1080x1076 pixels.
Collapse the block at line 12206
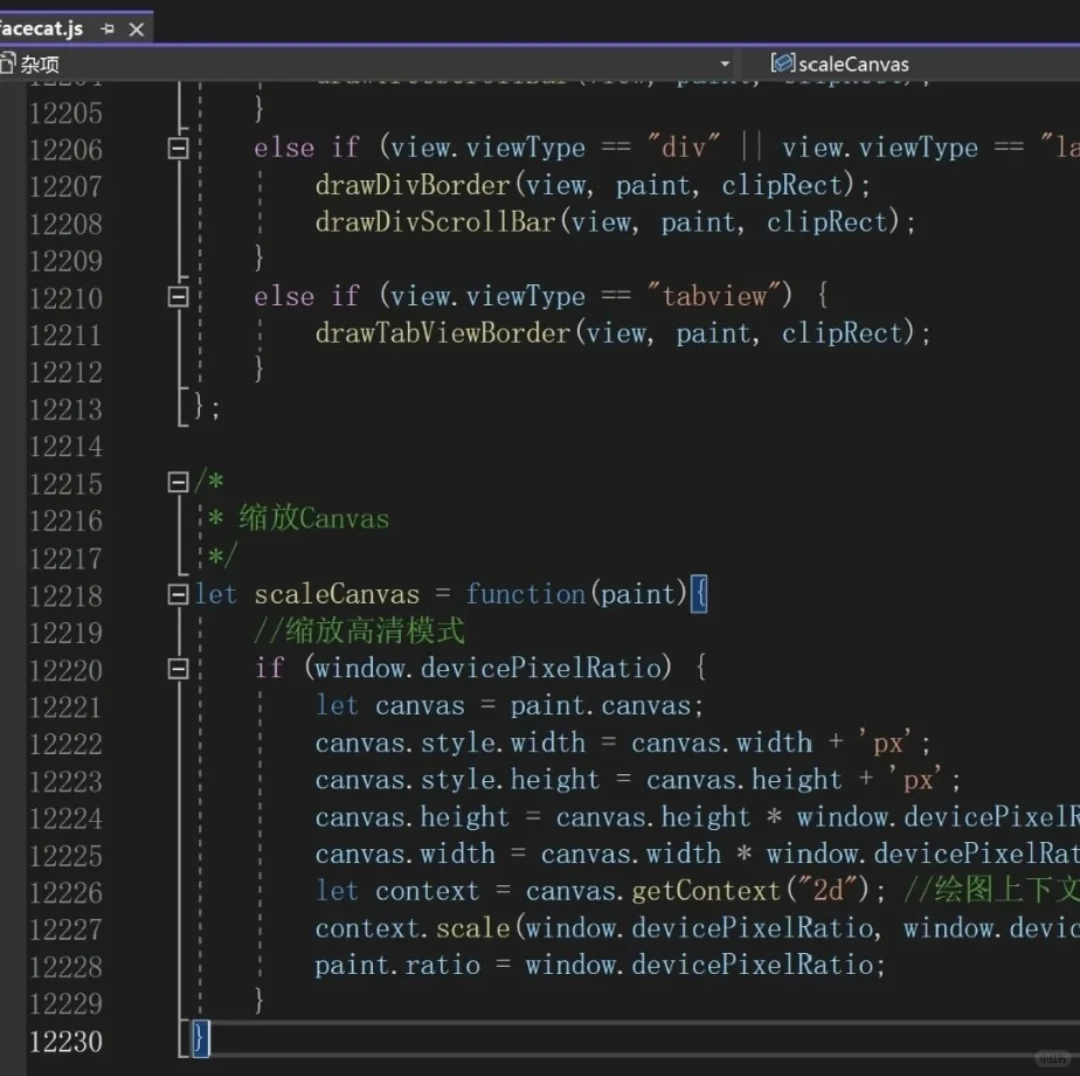(x=178, y=147)
